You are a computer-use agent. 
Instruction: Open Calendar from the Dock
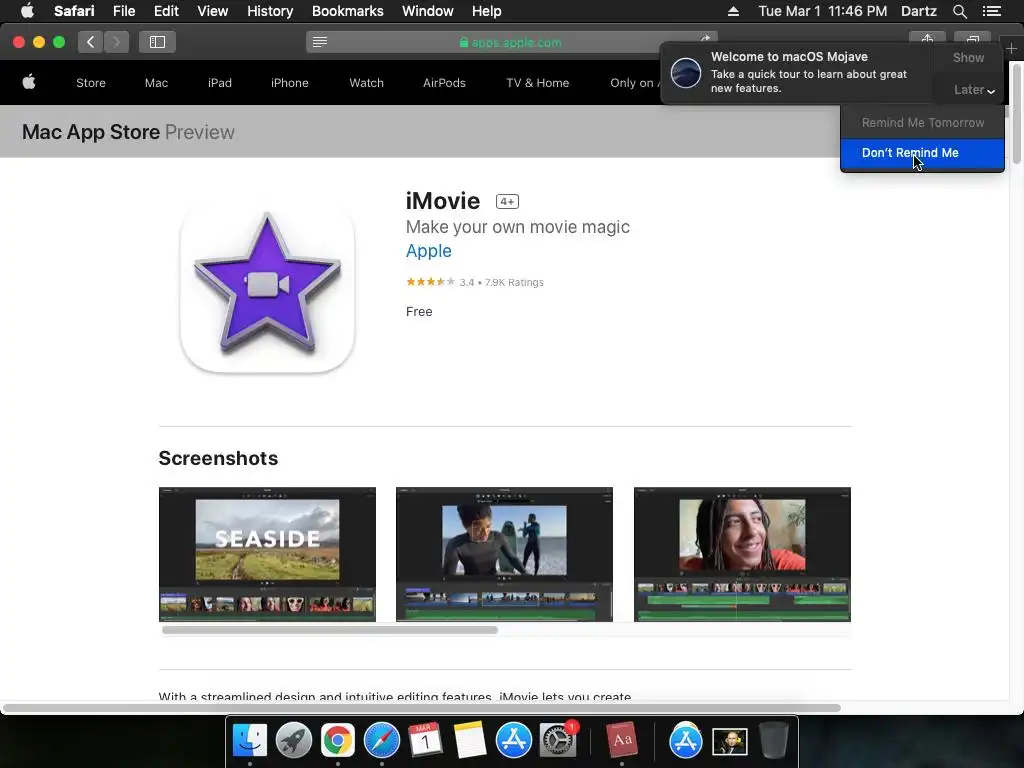pyautogui.click(x=425, y=740)
